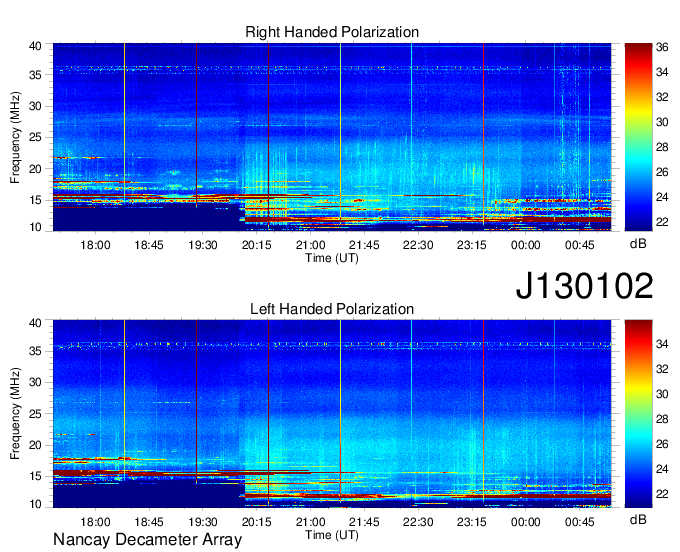Click the "Frequency (MHz)" axis label of the left-handed plot
Viewport: 680px width, 552px height.
[x=15, y=414]
